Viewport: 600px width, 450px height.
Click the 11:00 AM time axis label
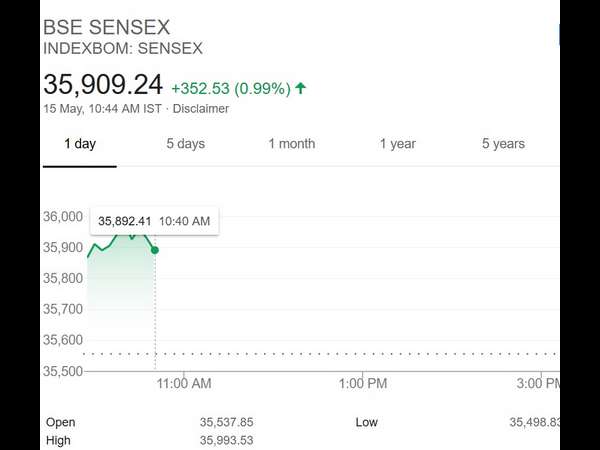[x=185, y=383]
